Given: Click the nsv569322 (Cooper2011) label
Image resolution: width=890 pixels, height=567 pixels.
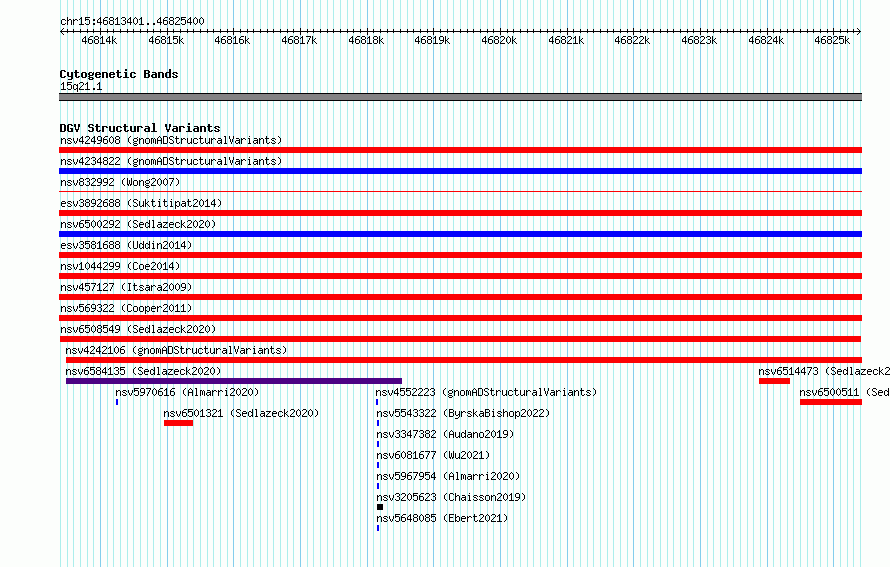Looking at the screenshot, I should coord(126,308).
